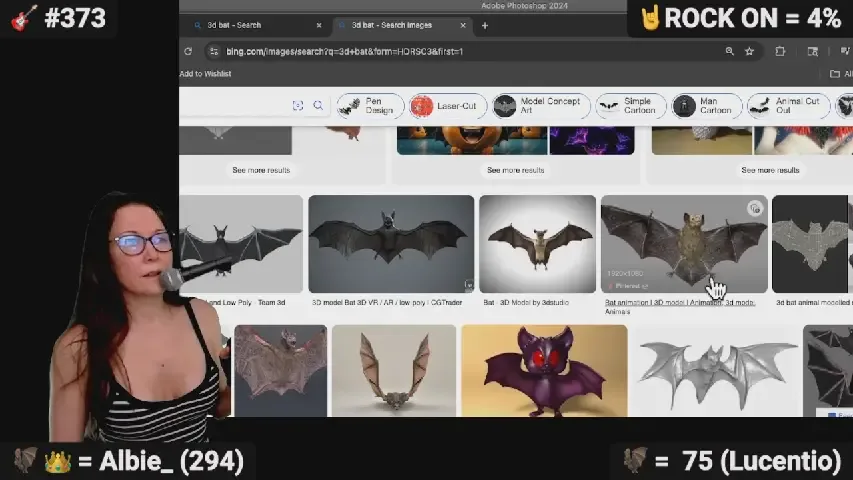Open the browser extensions puzzle icon
Image resolution: width=853 pixels, height=480 pixels.
780,51
